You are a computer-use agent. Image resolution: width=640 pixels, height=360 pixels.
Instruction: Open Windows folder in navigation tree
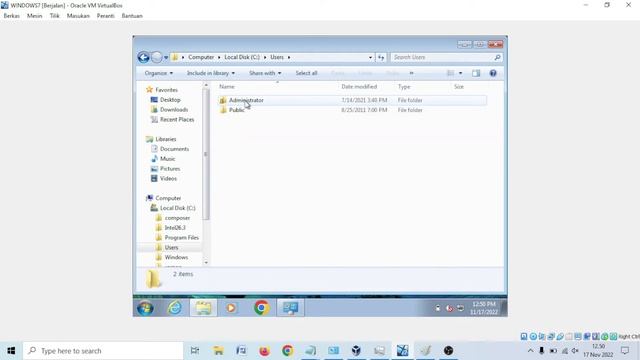[x=176, y=257]
